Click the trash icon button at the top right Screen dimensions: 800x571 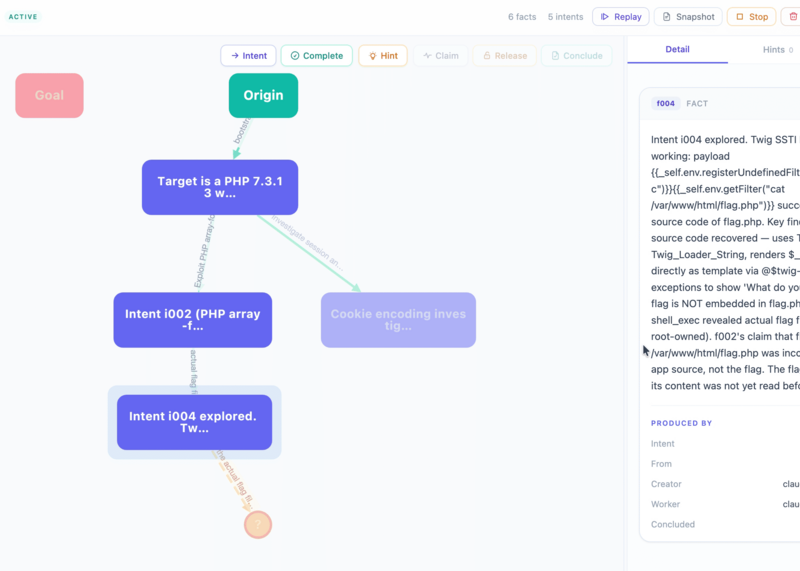pos(793,17)
